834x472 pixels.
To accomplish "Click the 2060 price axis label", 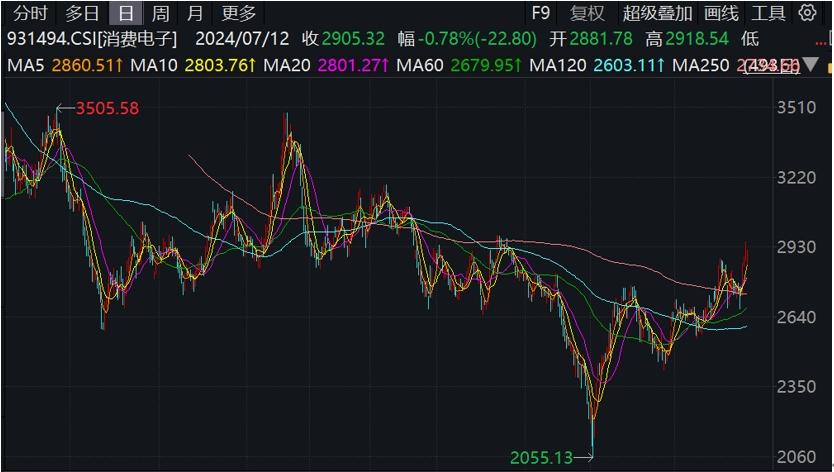I will [x=796, y=457].
